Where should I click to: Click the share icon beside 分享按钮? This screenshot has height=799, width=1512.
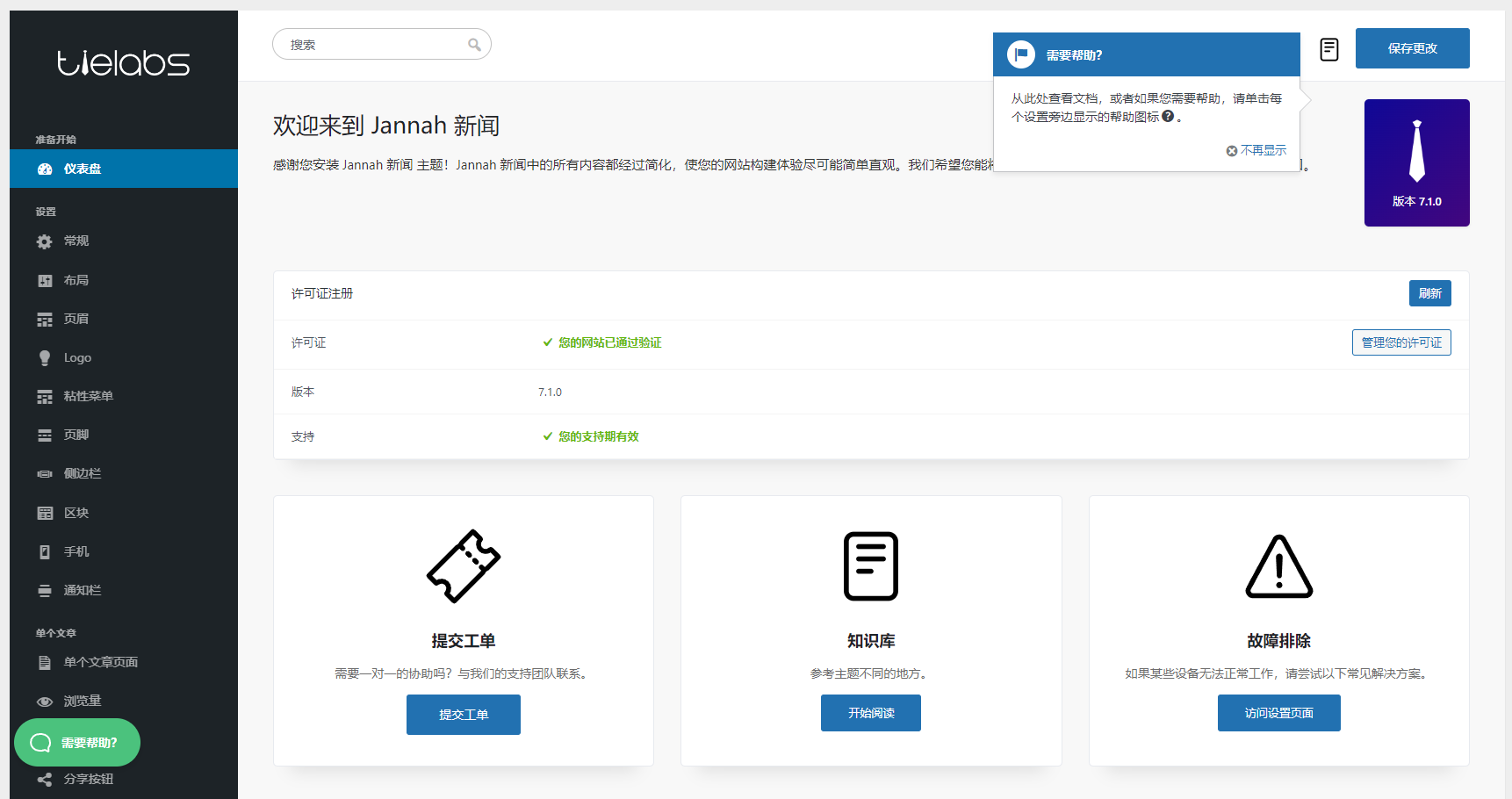pyautogui.click(x=45, y=780)
